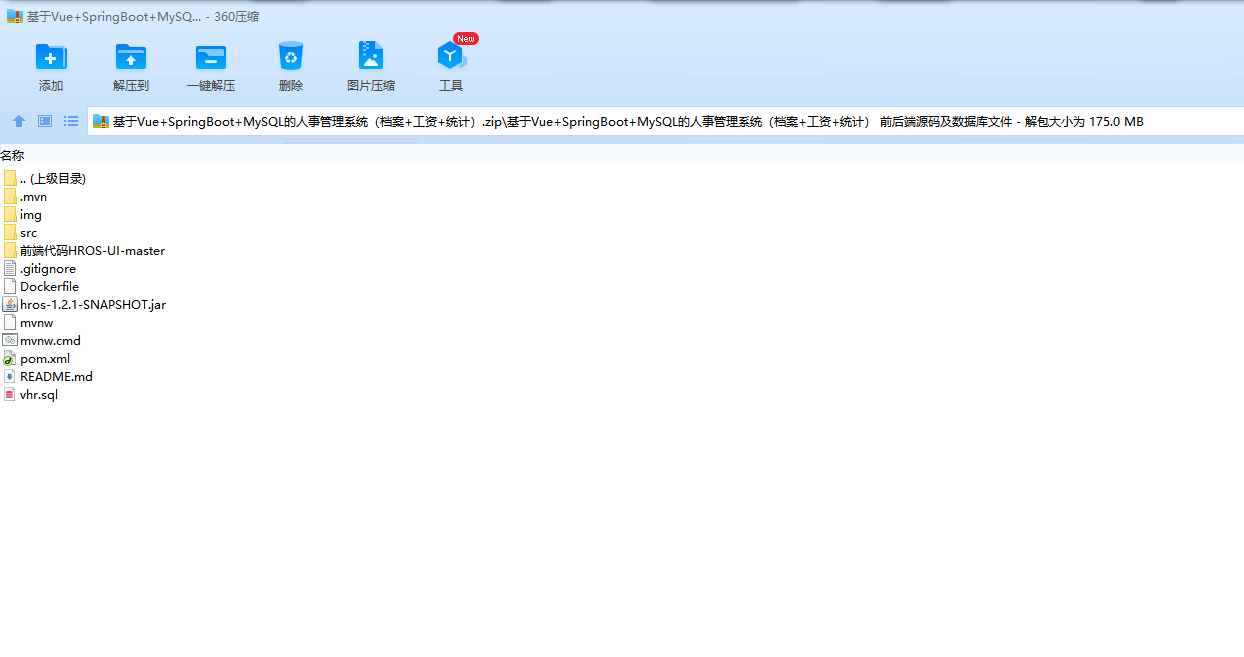Click the 添加 (Add) toolbar icon

pos(51,57)
